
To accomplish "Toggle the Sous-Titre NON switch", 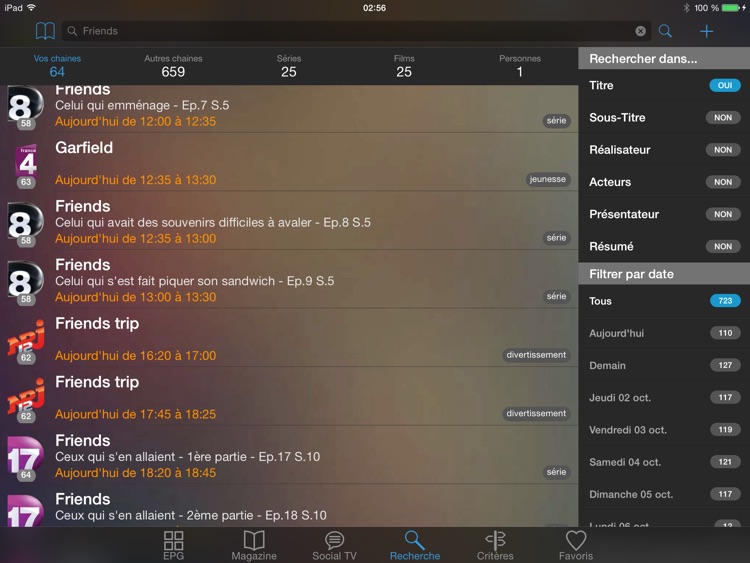I will pos(723,118).
